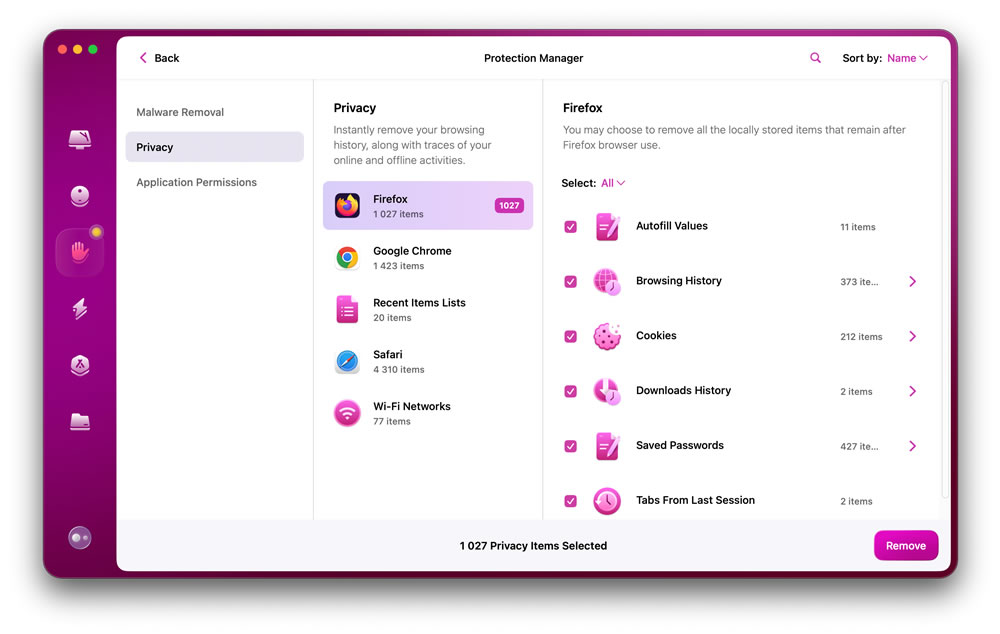This screenshot has height=634, width=1000.
Task: Click the '212 items' count text
Action: pyautogui.click(x=861, y=337)
